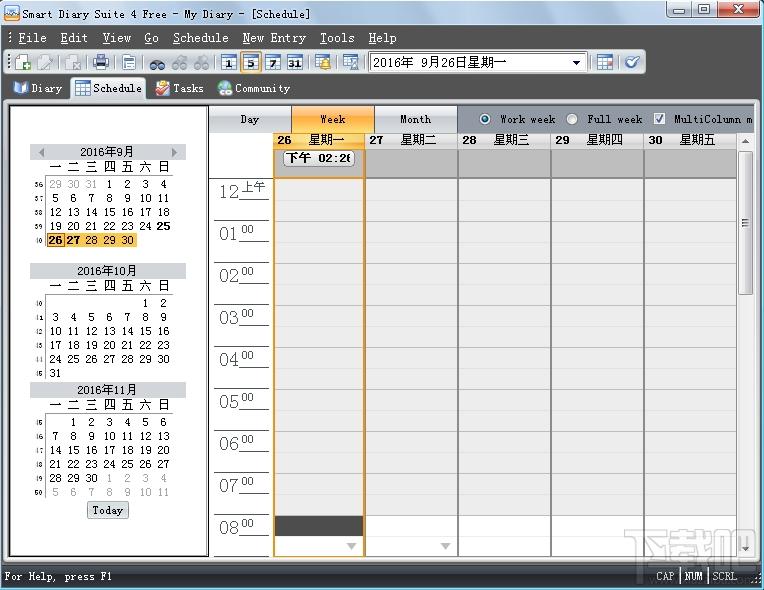Click the 30 星期五 column header

click(x=690, y=140)
